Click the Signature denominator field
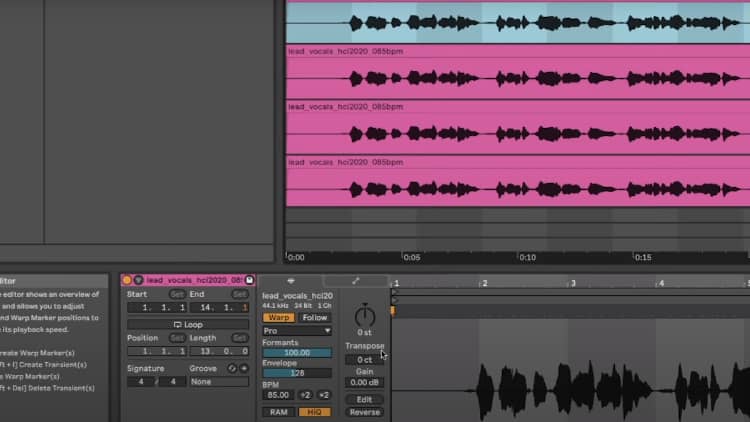 pos(173,382)
